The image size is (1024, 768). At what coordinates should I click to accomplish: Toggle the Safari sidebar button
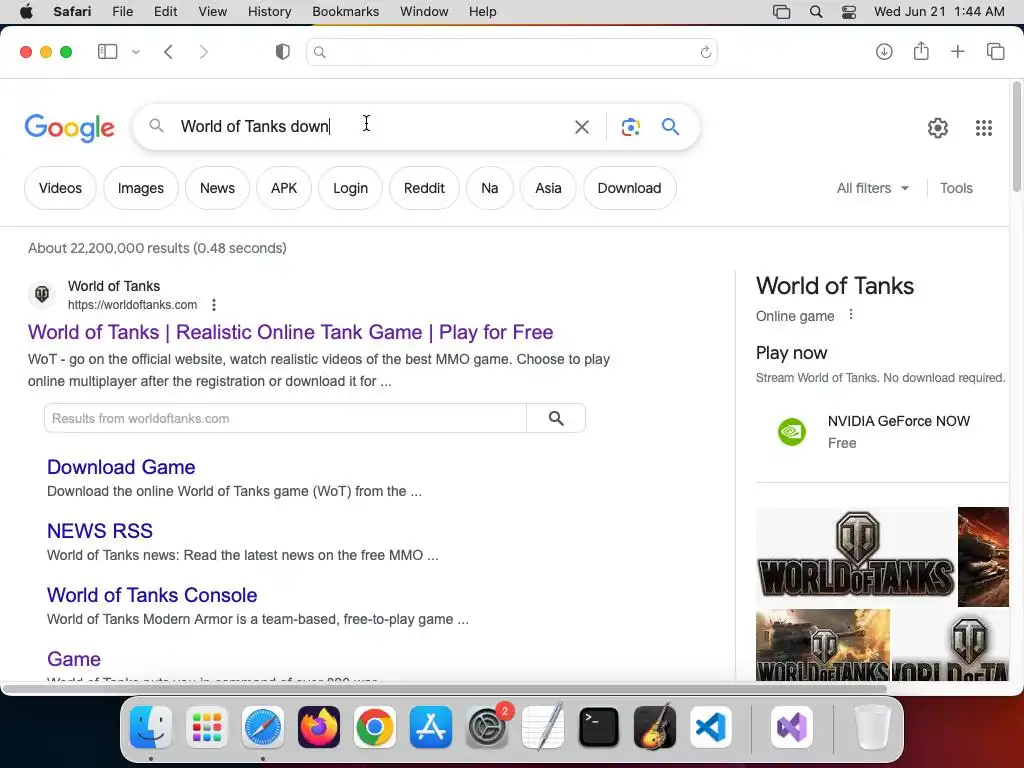(107, 52)
